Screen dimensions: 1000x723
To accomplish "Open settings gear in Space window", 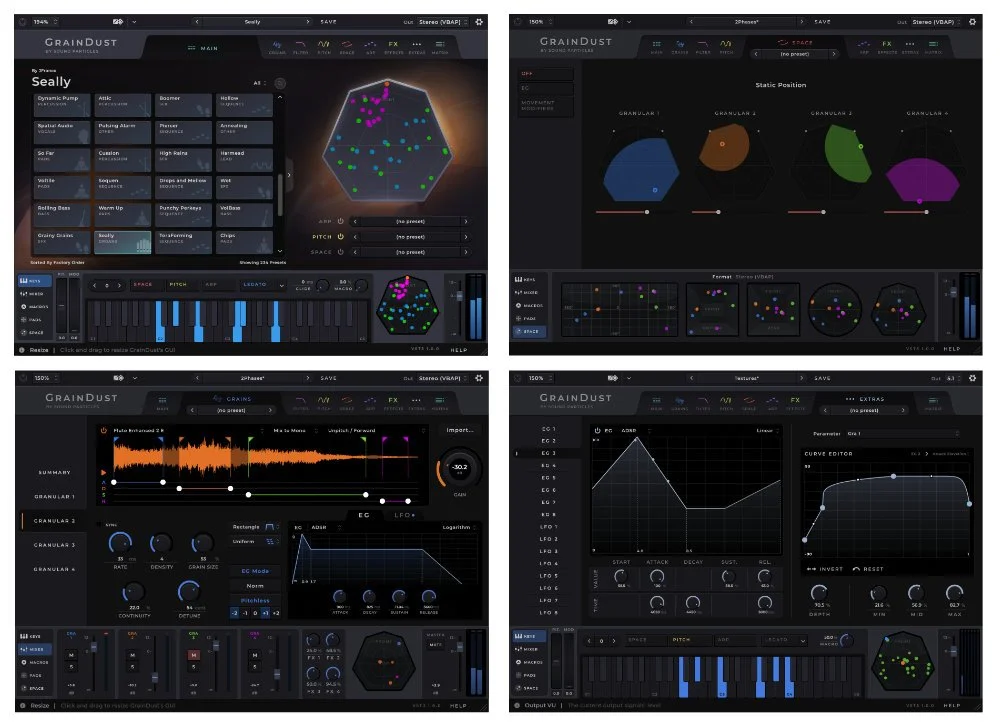I will tap(973, 22).
